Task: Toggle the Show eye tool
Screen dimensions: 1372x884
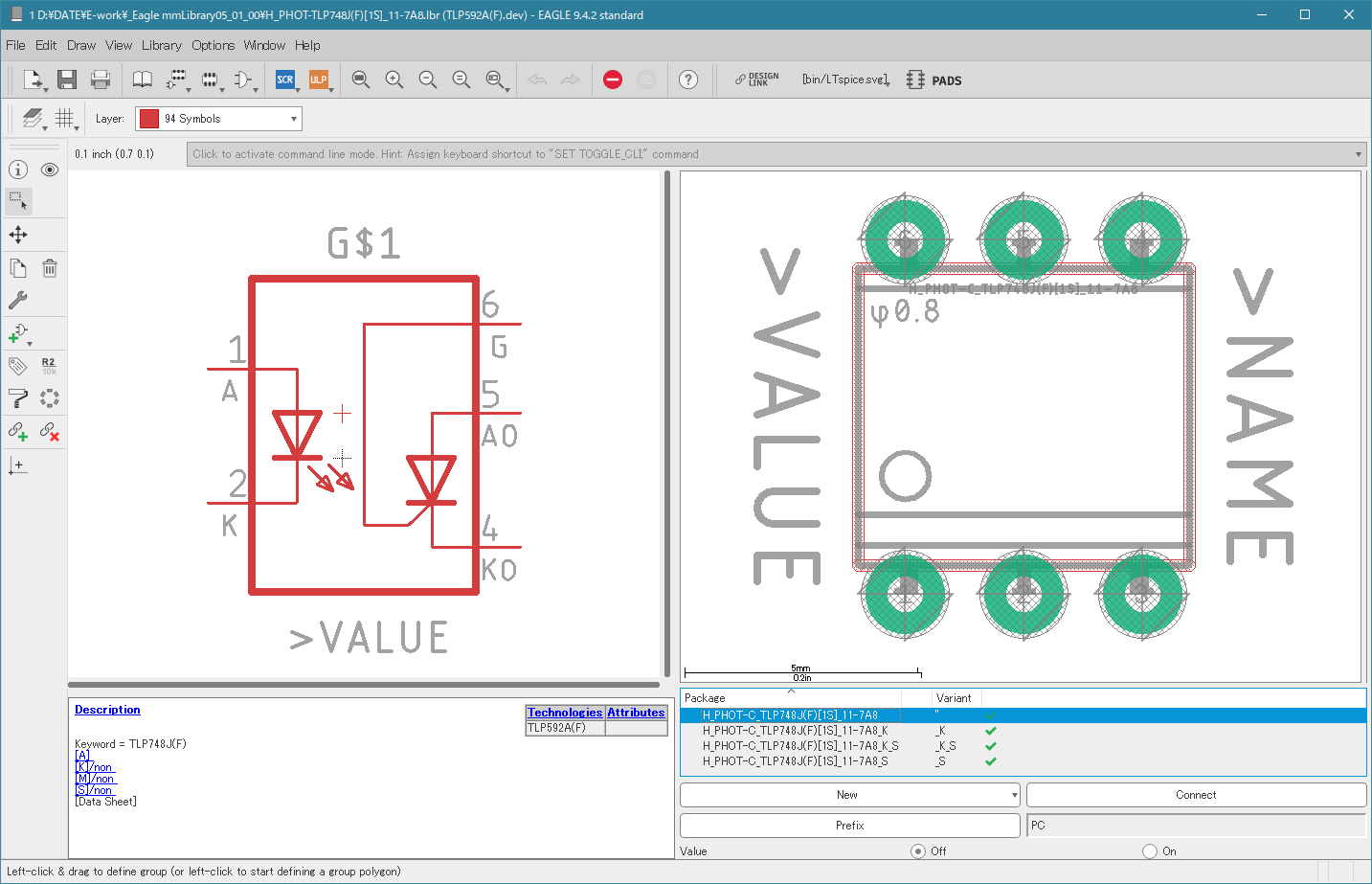Action: pyautogui.click(x=50, y=170)
